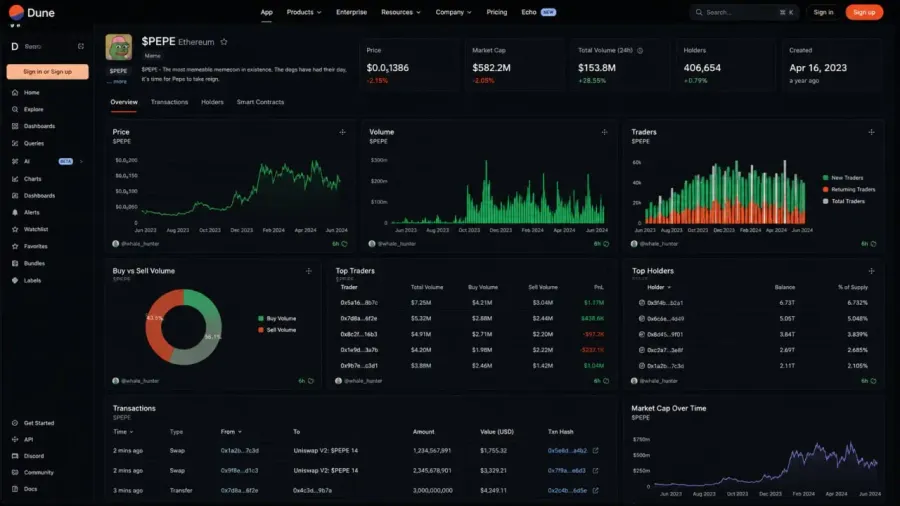Image resolution: width=900 pixels, height=506 pixels.
Task: Expand the Price chart panel with its cross icon
Action: click(343, 132)
